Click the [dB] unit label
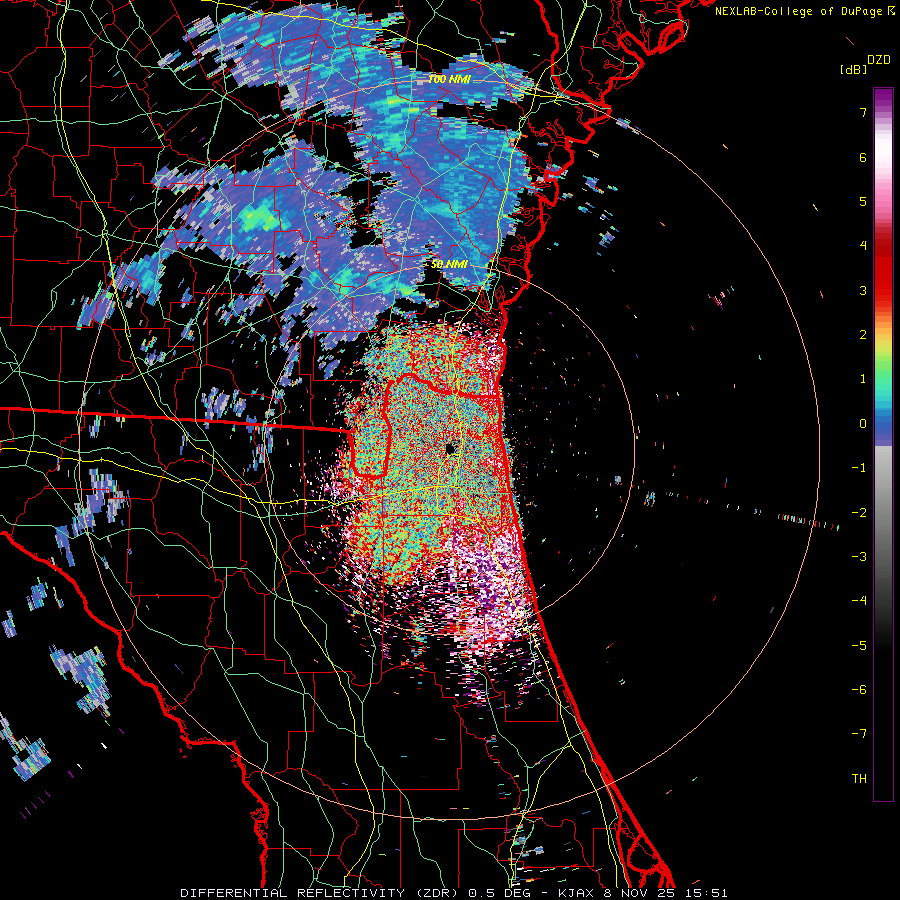This screenshot has width=900, height=900. tap(853, 69)
